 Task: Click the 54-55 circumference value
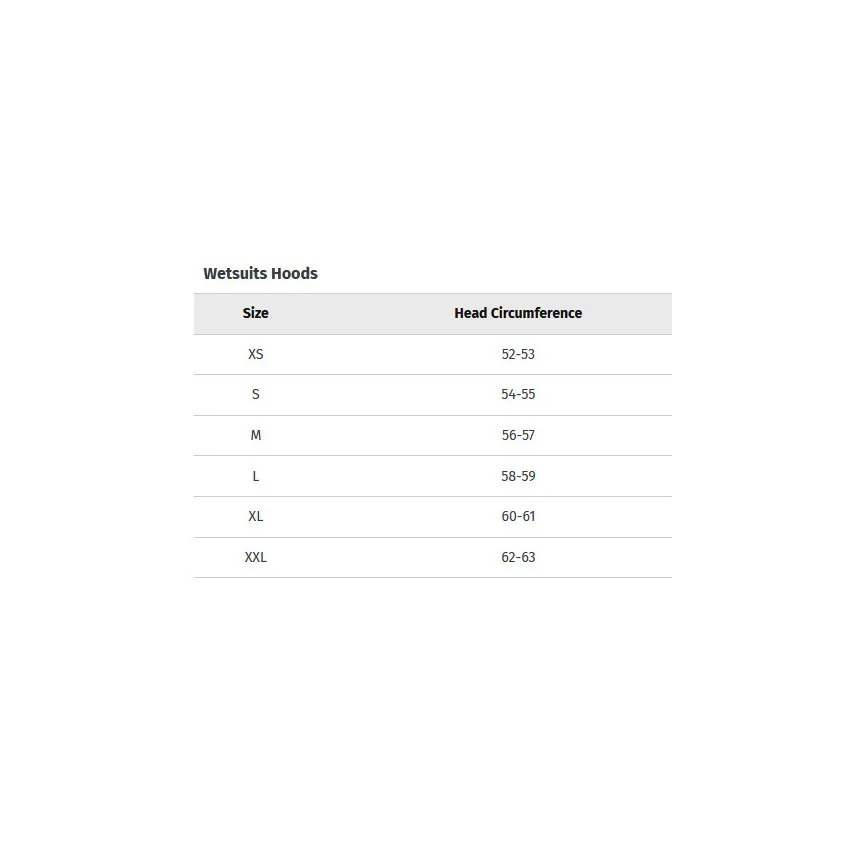tap(518, 394)
